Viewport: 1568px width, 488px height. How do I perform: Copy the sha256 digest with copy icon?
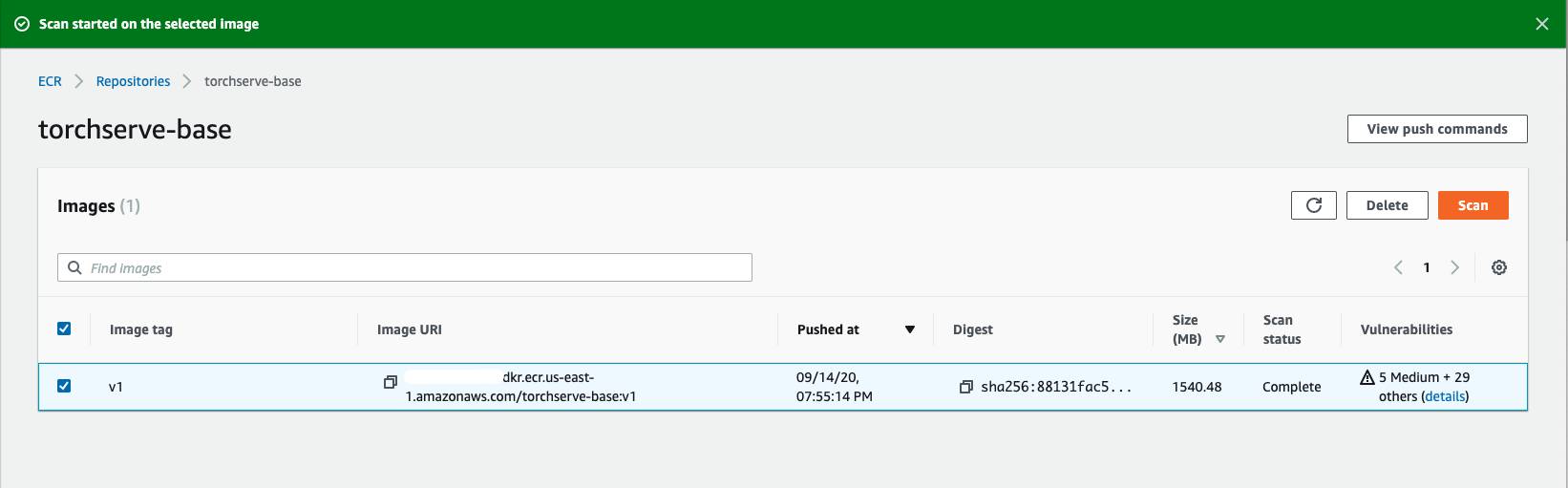click(965, 387)
